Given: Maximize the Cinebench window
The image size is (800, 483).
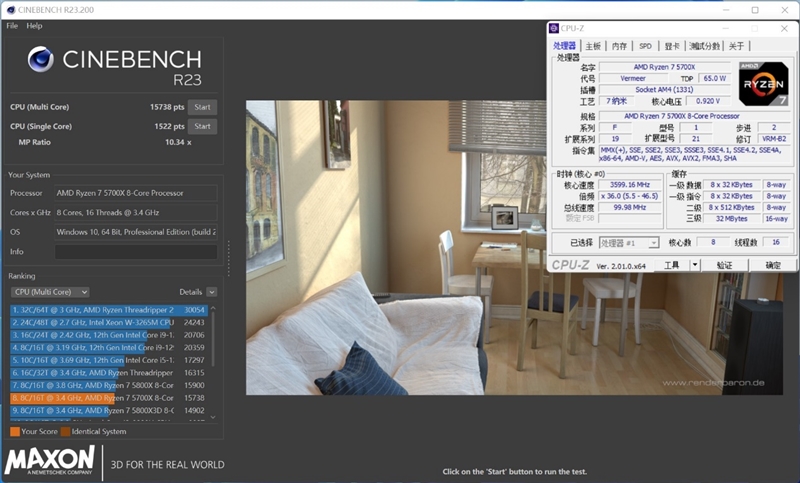Looking at the screenshot, I should click(x=755, y=10).
